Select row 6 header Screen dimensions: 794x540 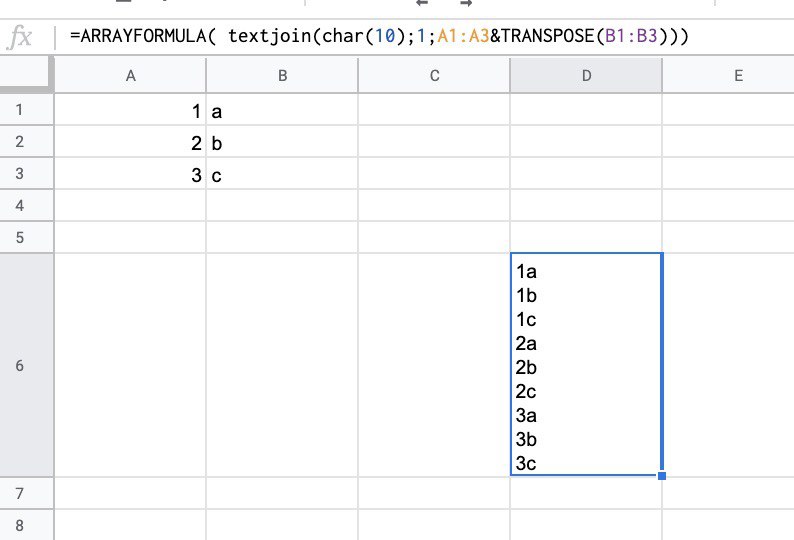coord(26,365)
